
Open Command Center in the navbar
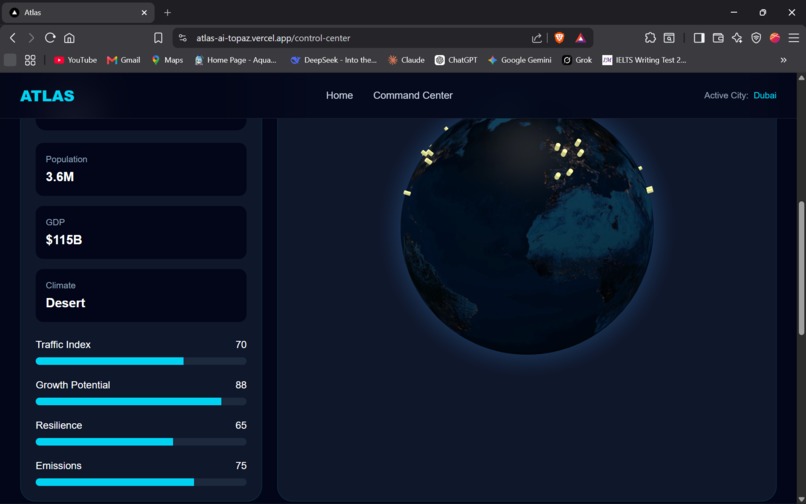413,95
